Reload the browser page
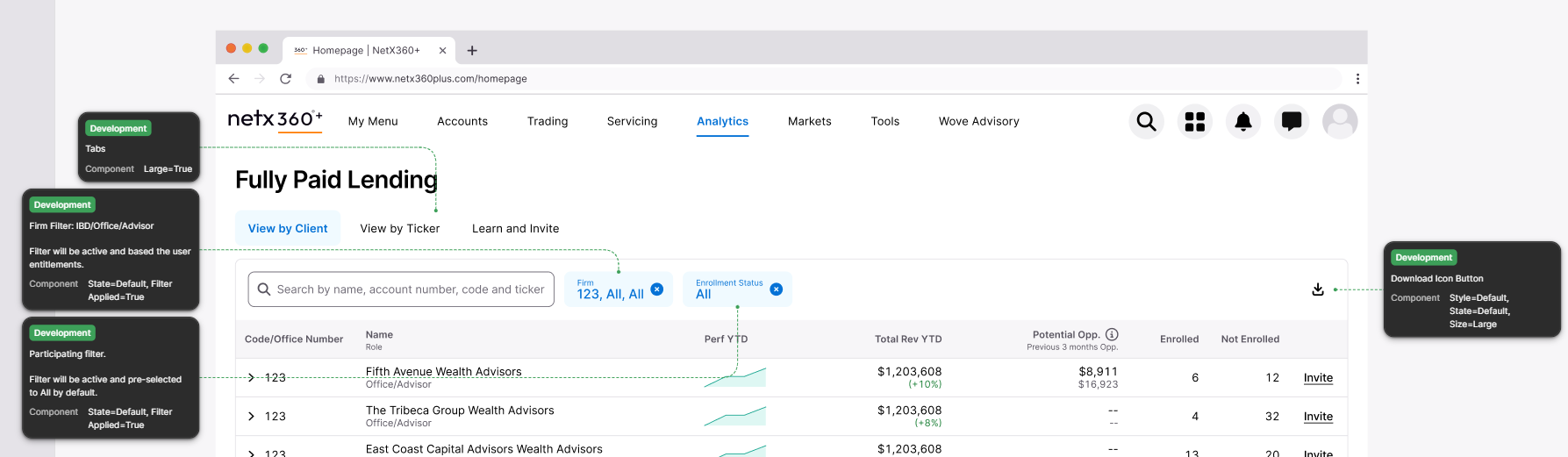Image resolution: width=1568 pixels, height=457 pixels. tap(285, 79)
